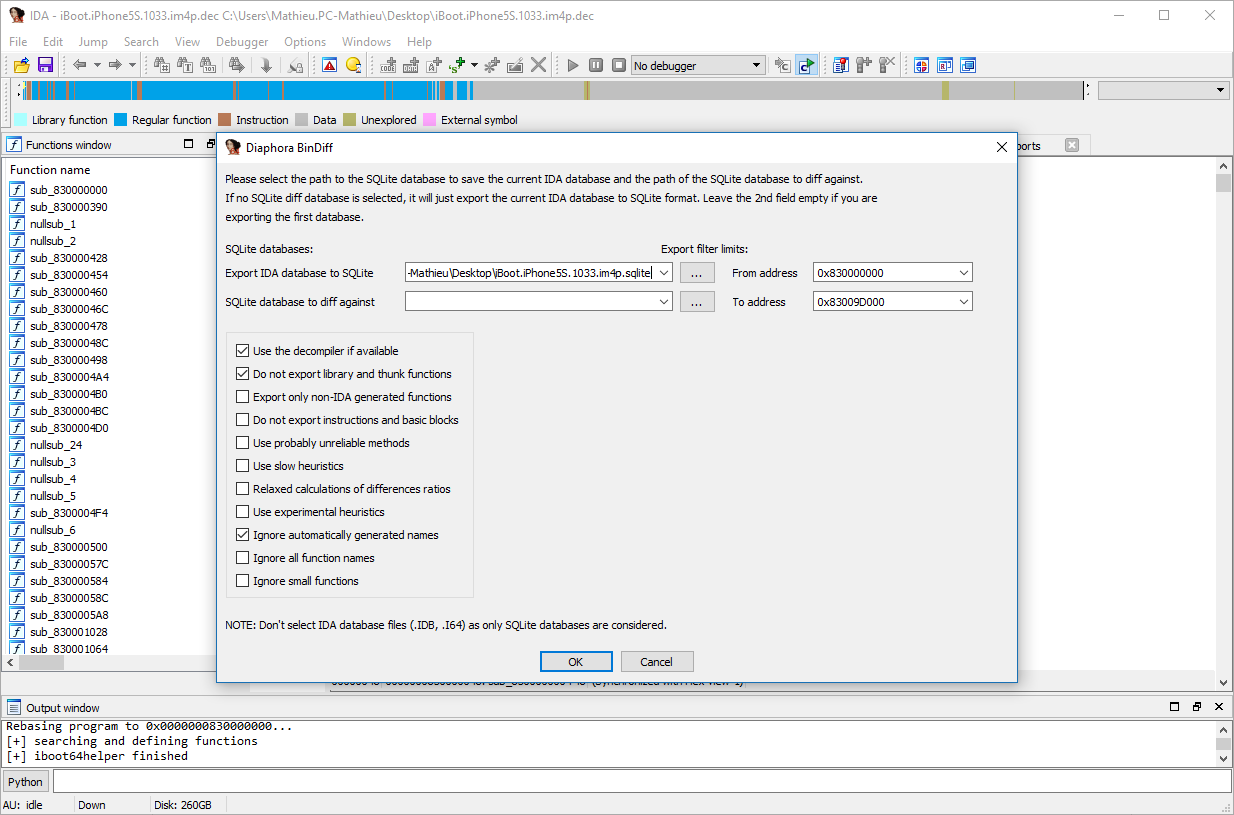Click the jump back arrow icon
Viewport: 1234px width, 815px height.
[80, 65]
